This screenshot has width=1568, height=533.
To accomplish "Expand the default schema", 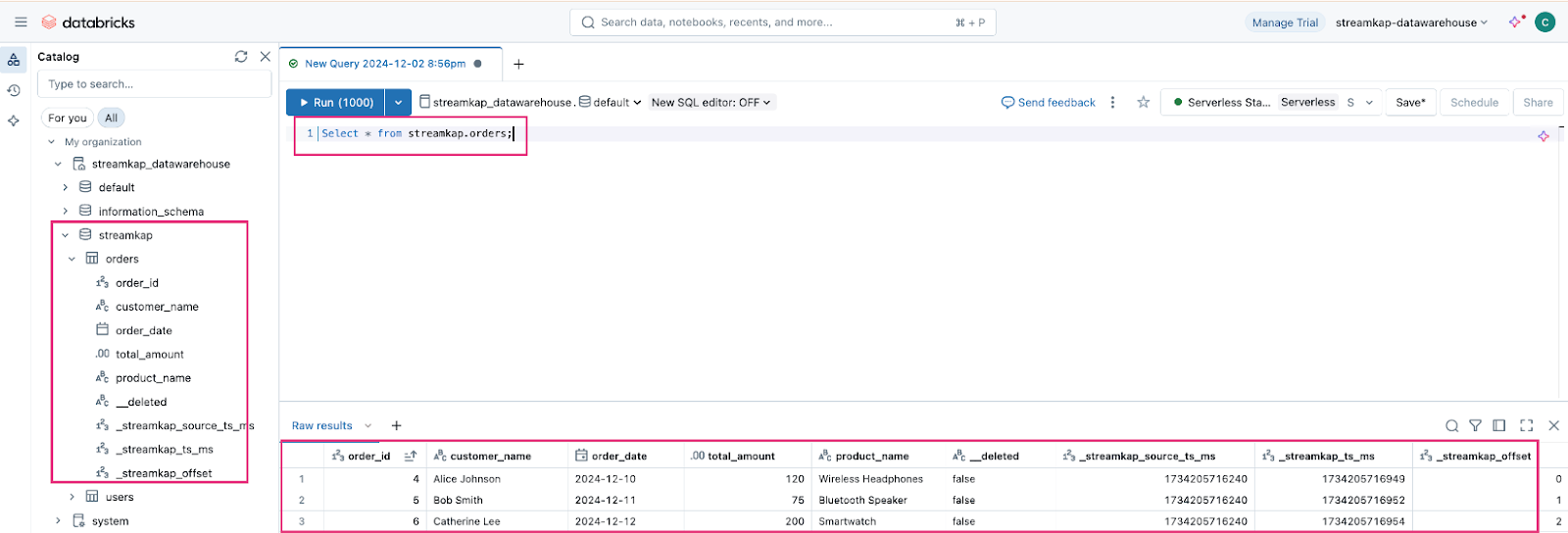I will click(x=66, y=187).
